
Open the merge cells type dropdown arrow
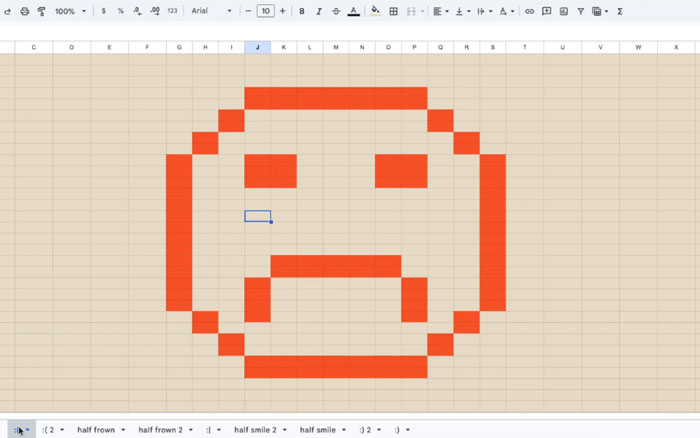click(x=422, y=12)
